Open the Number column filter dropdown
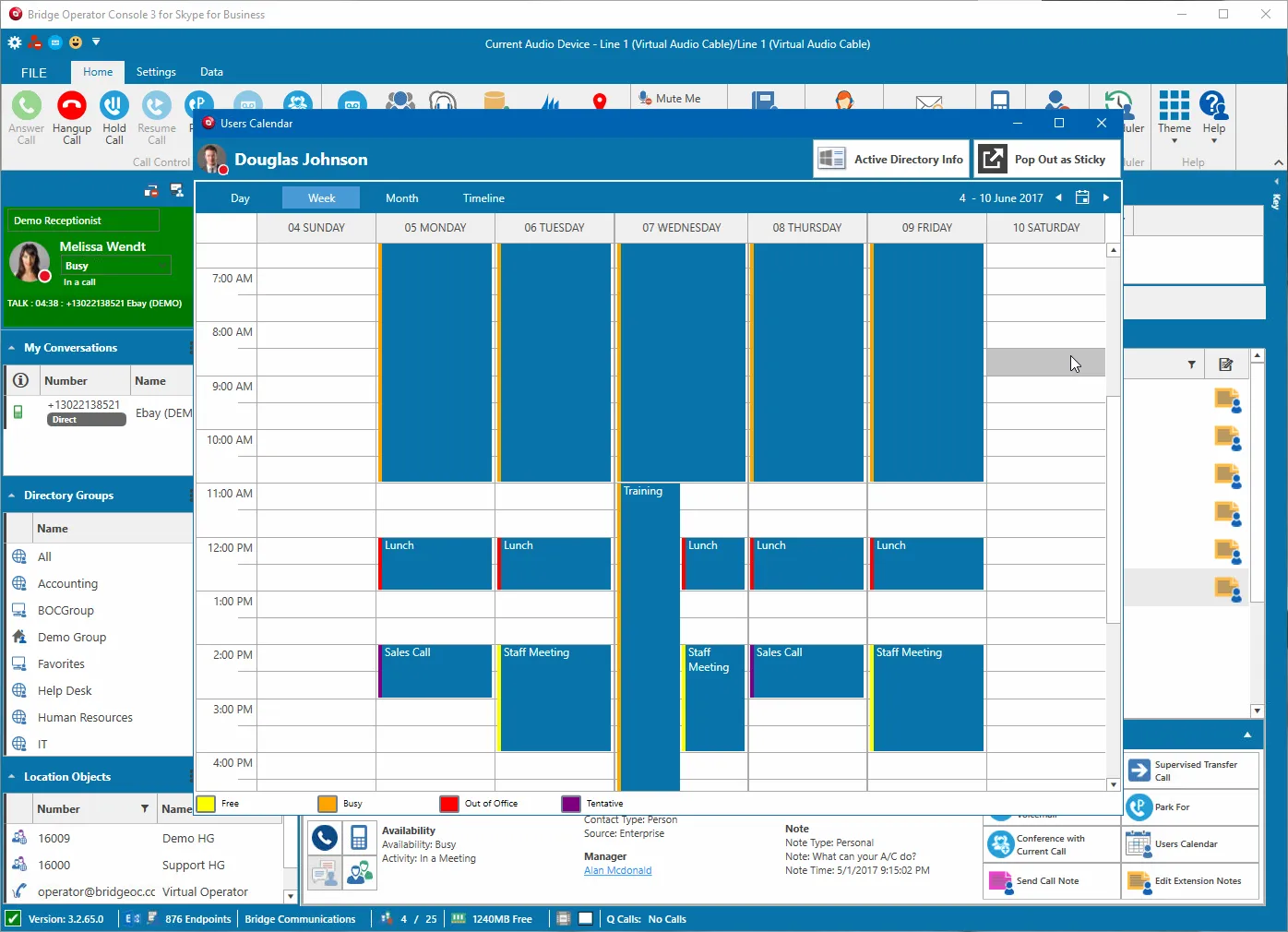 point(145,809)
